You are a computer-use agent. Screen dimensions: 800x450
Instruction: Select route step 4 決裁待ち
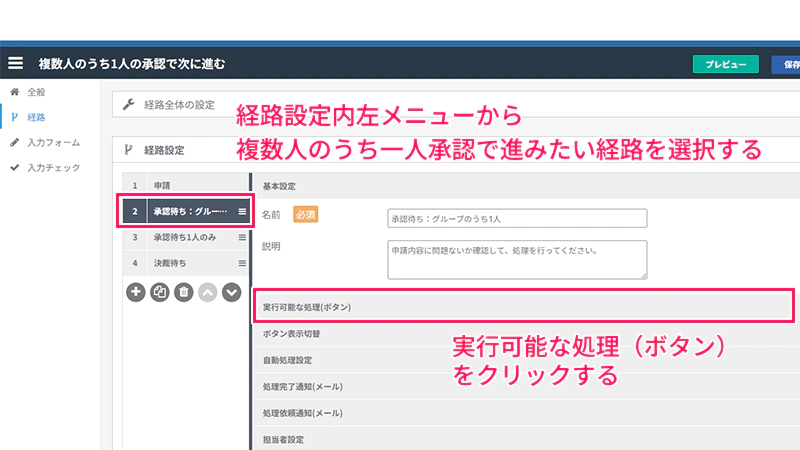pyautogui.click(x=186, y=263)
